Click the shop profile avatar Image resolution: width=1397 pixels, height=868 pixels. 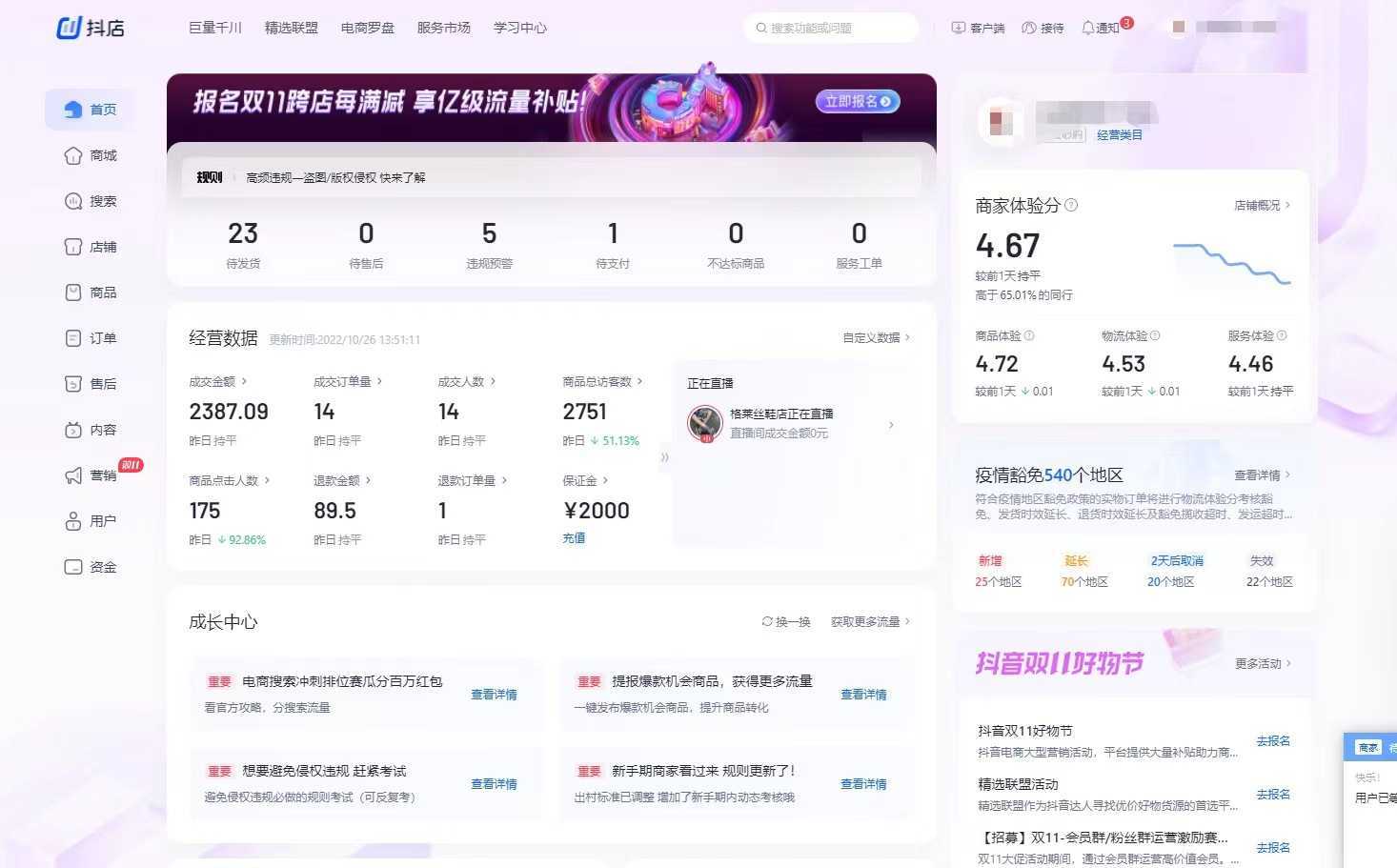[1002, 123]
